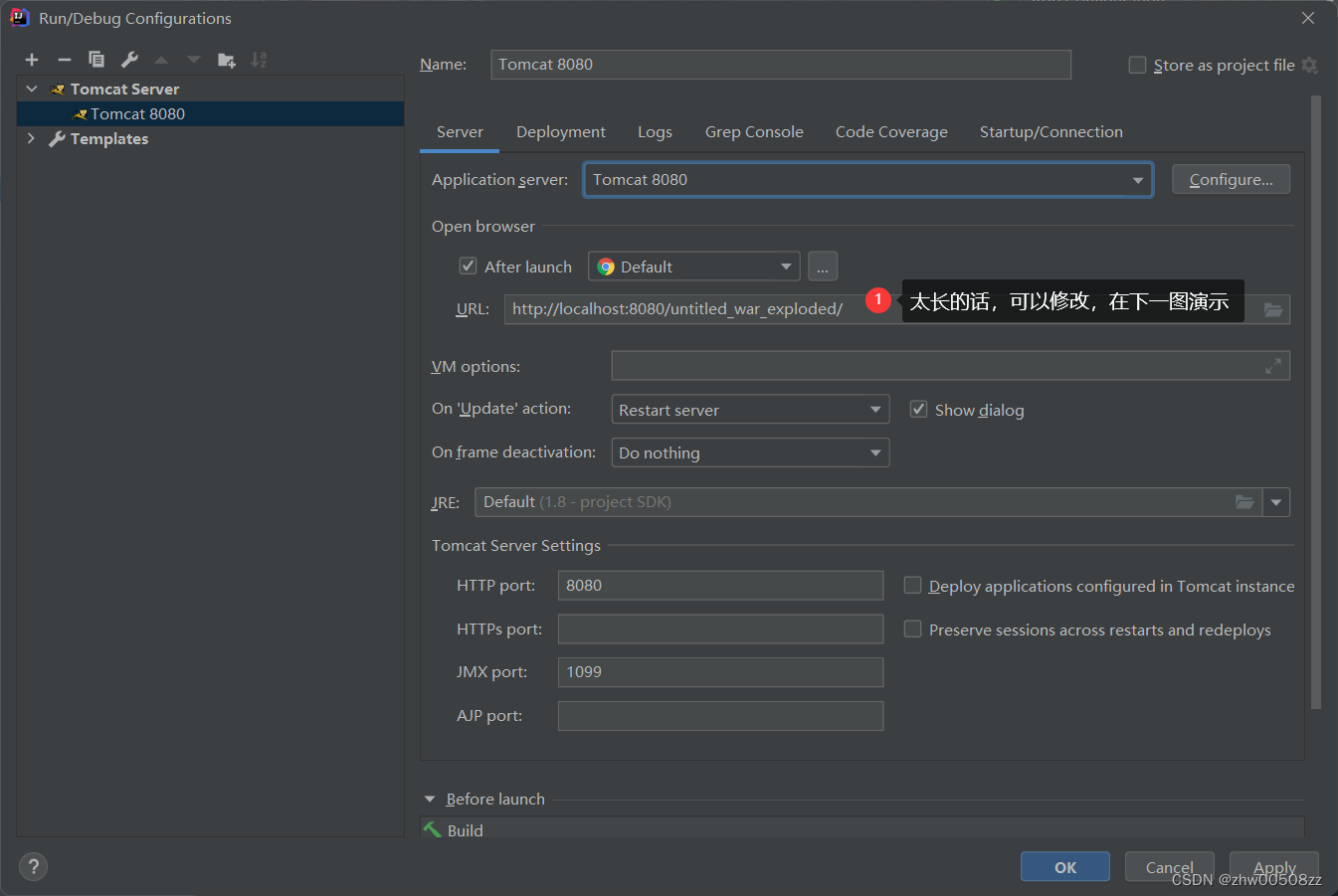
Task: Remove the selected configuration with the minus icon
Action: point(65,60)
